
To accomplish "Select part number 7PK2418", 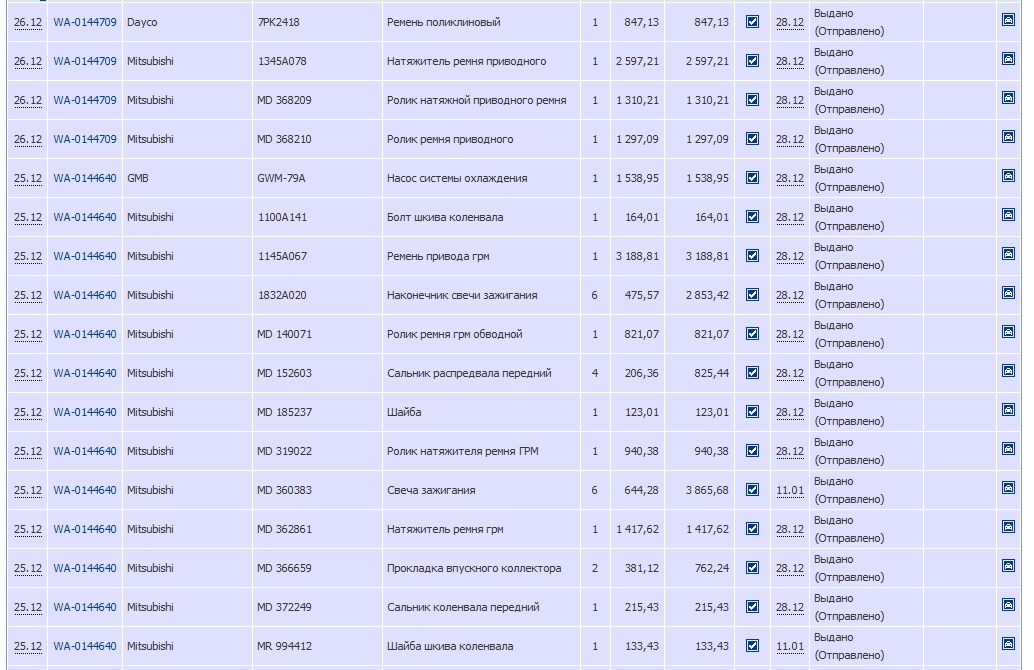I will coord(278,22).
